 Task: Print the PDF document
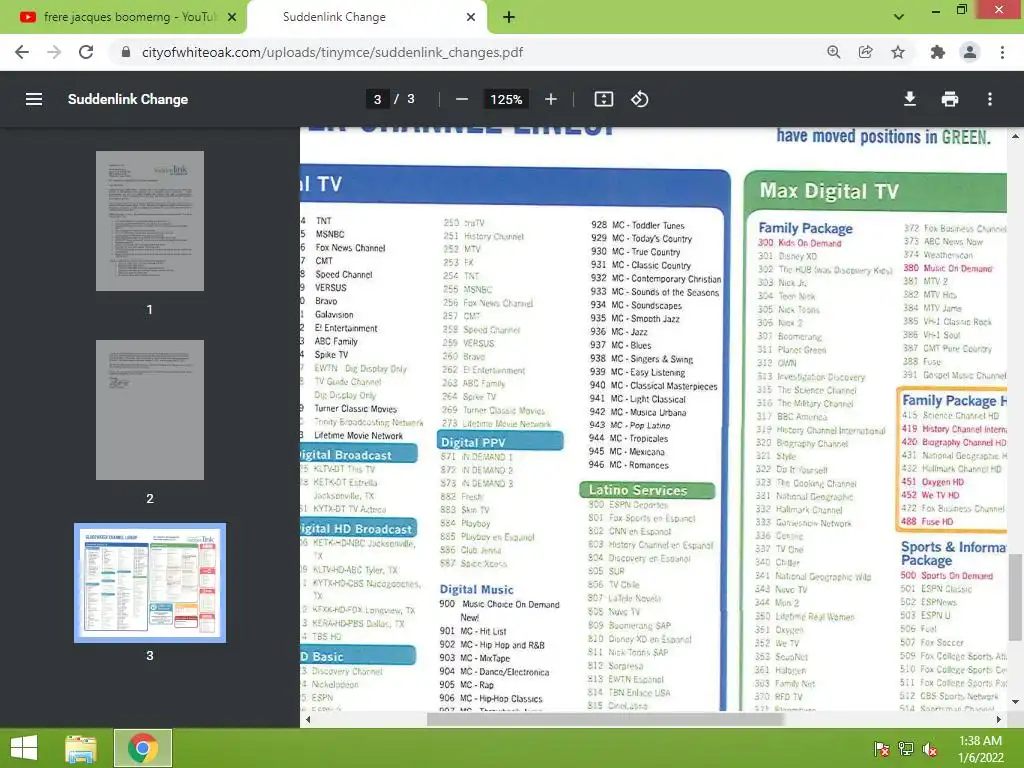click(x=950, y=99)
